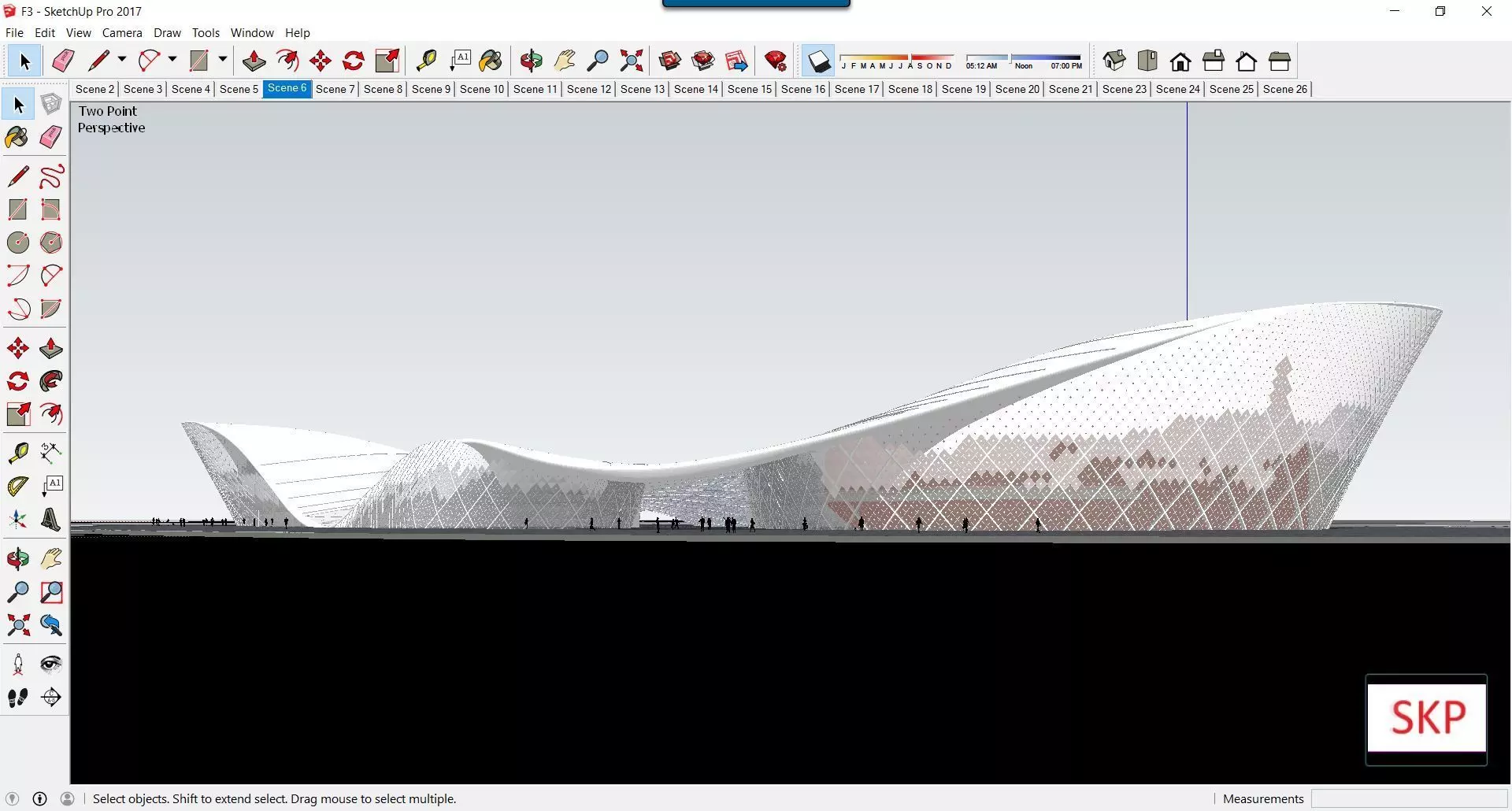Open the Help menu
This screenshot has height=811, width=1512.
[x=298, y=32]
